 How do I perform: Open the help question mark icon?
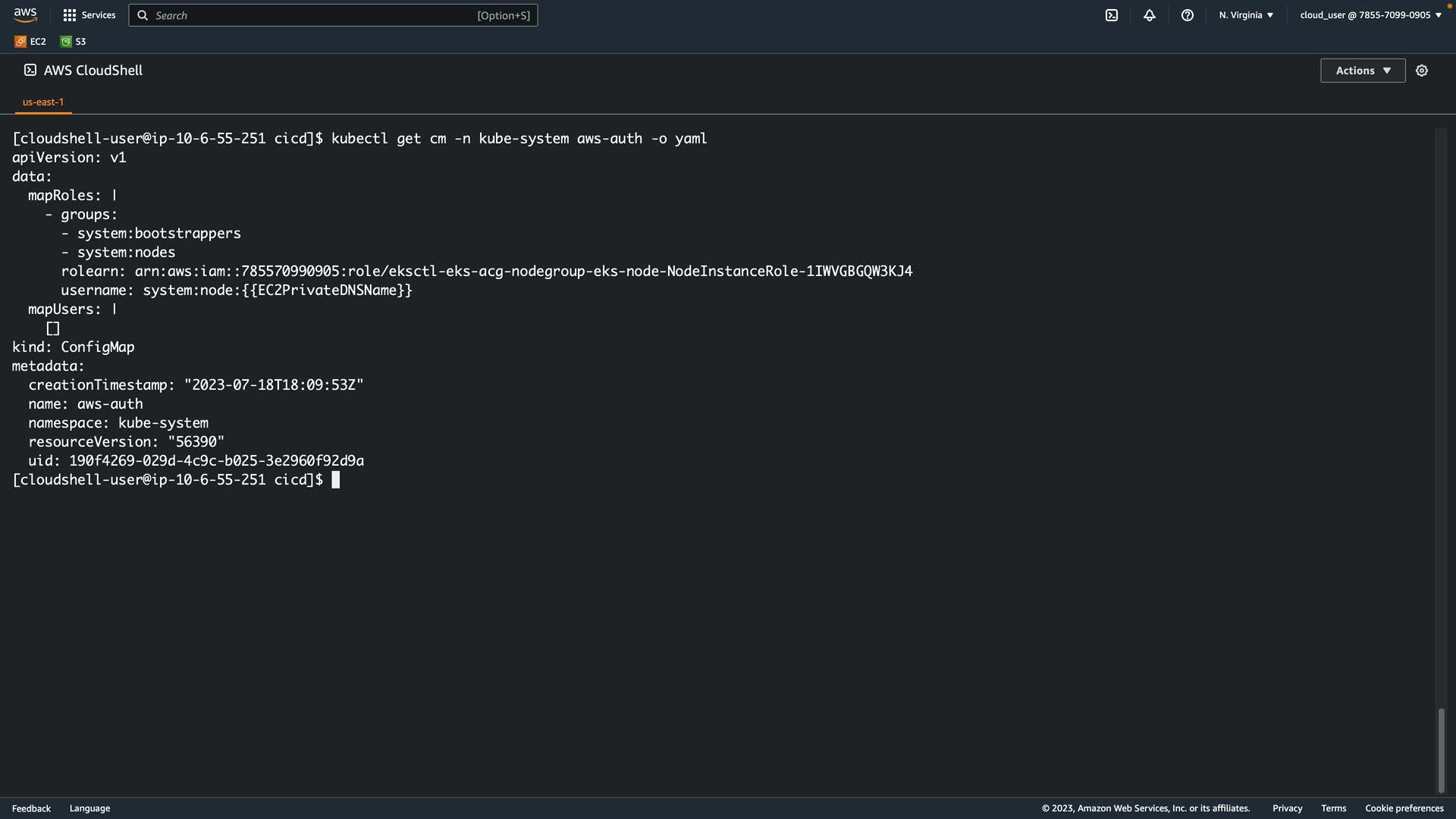coord(1188,15)
